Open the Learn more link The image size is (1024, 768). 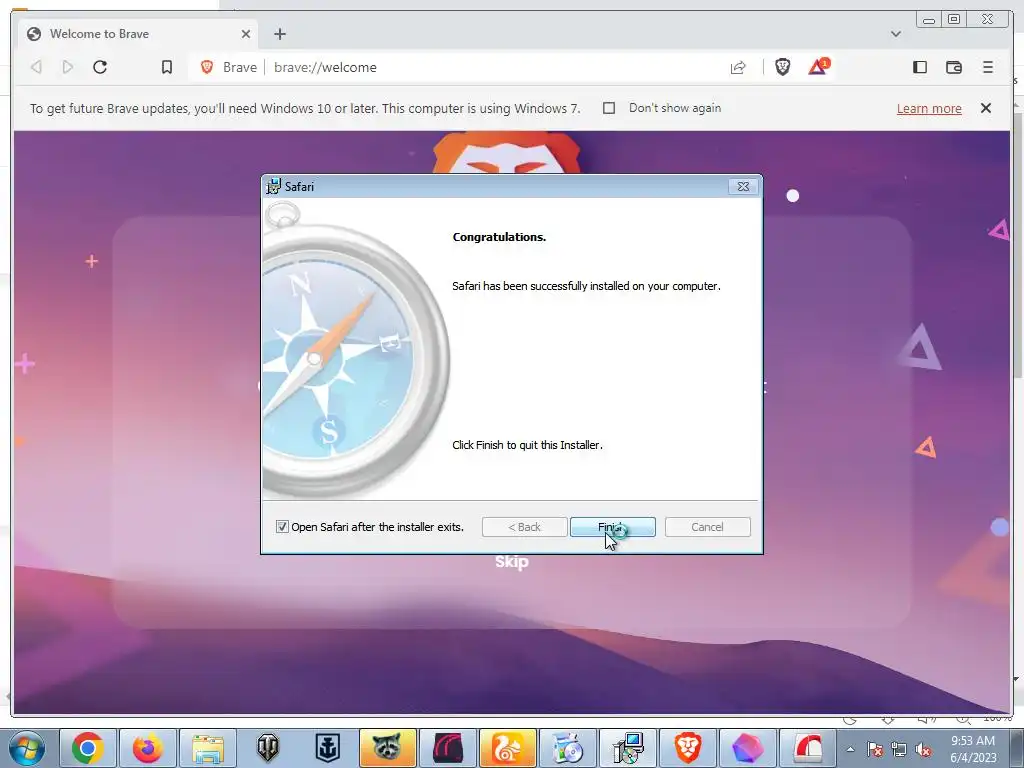pyautogui.click(x=929, y=108)
